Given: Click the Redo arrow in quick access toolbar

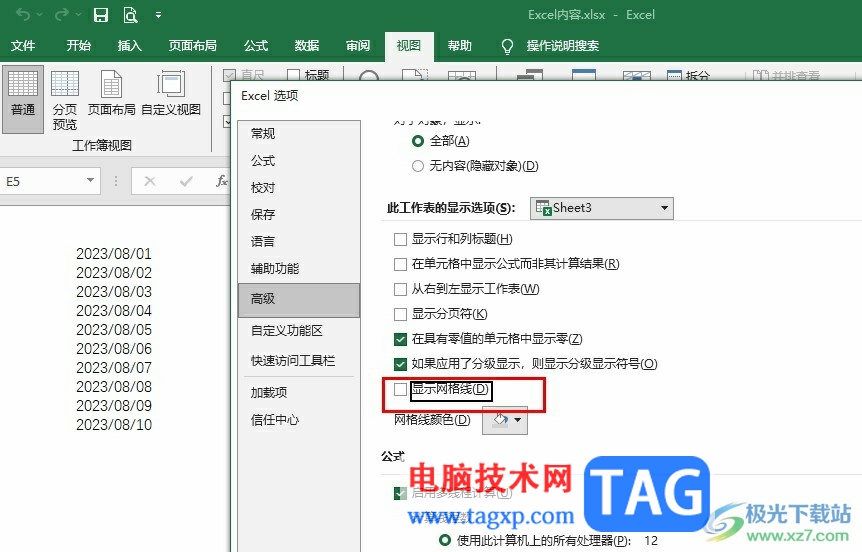Looking at the screenshot, I should (62, 14).
